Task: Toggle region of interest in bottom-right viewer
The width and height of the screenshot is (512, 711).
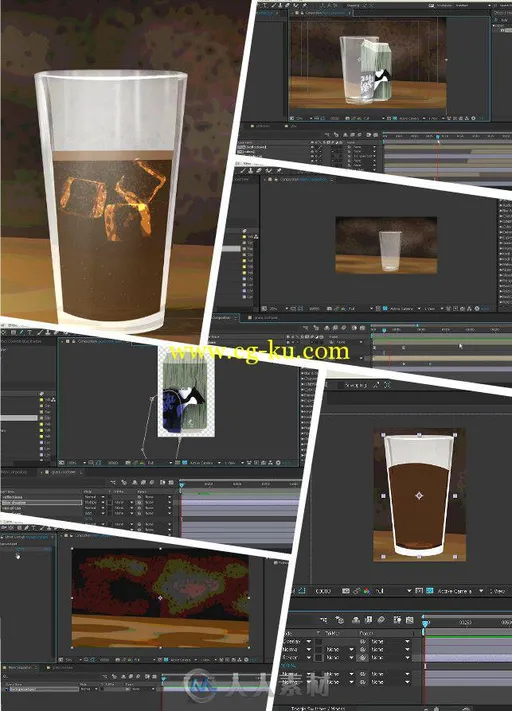Action: (419, 590)
